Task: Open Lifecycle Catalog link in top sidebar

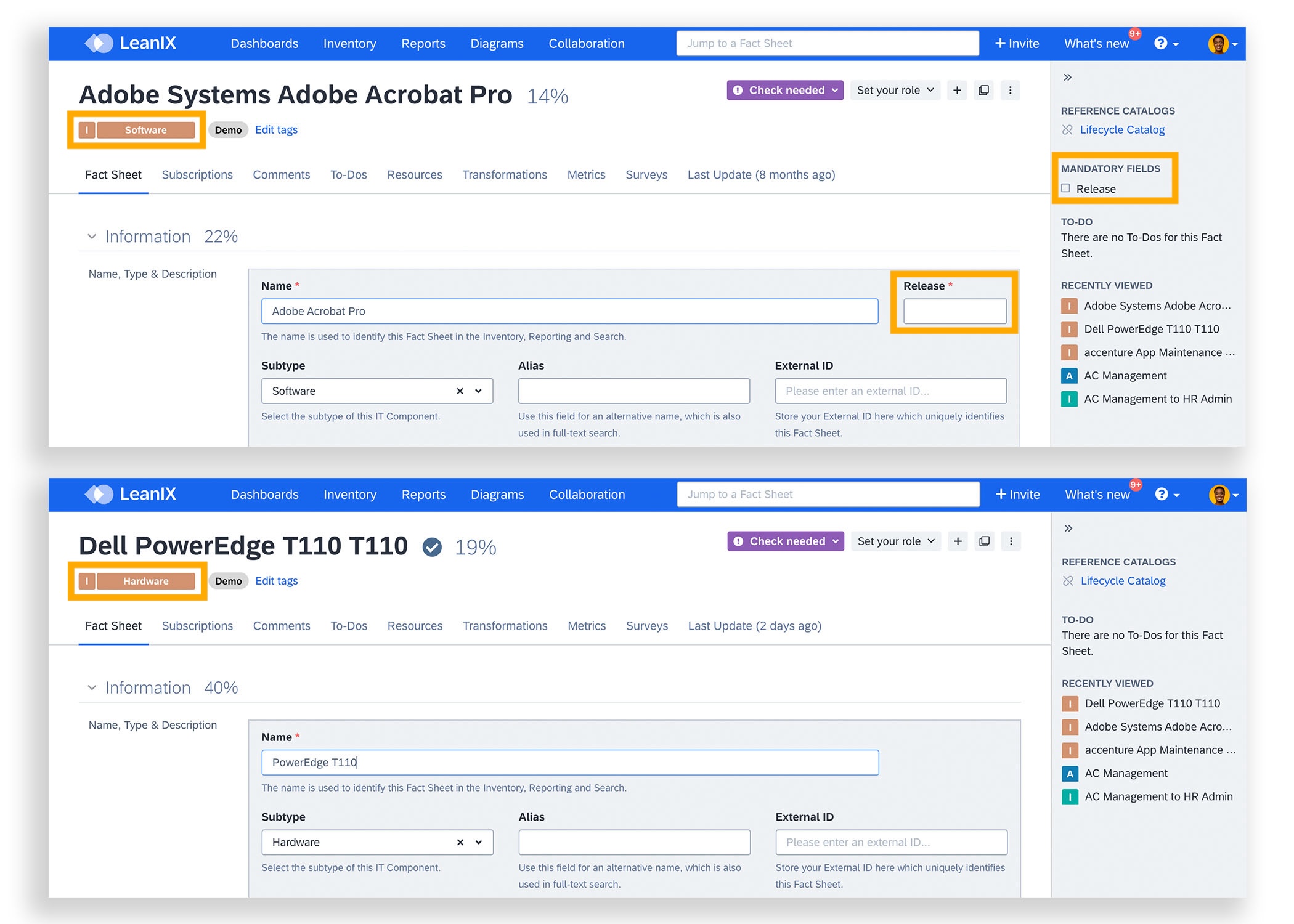Action: click(1122, 130)
